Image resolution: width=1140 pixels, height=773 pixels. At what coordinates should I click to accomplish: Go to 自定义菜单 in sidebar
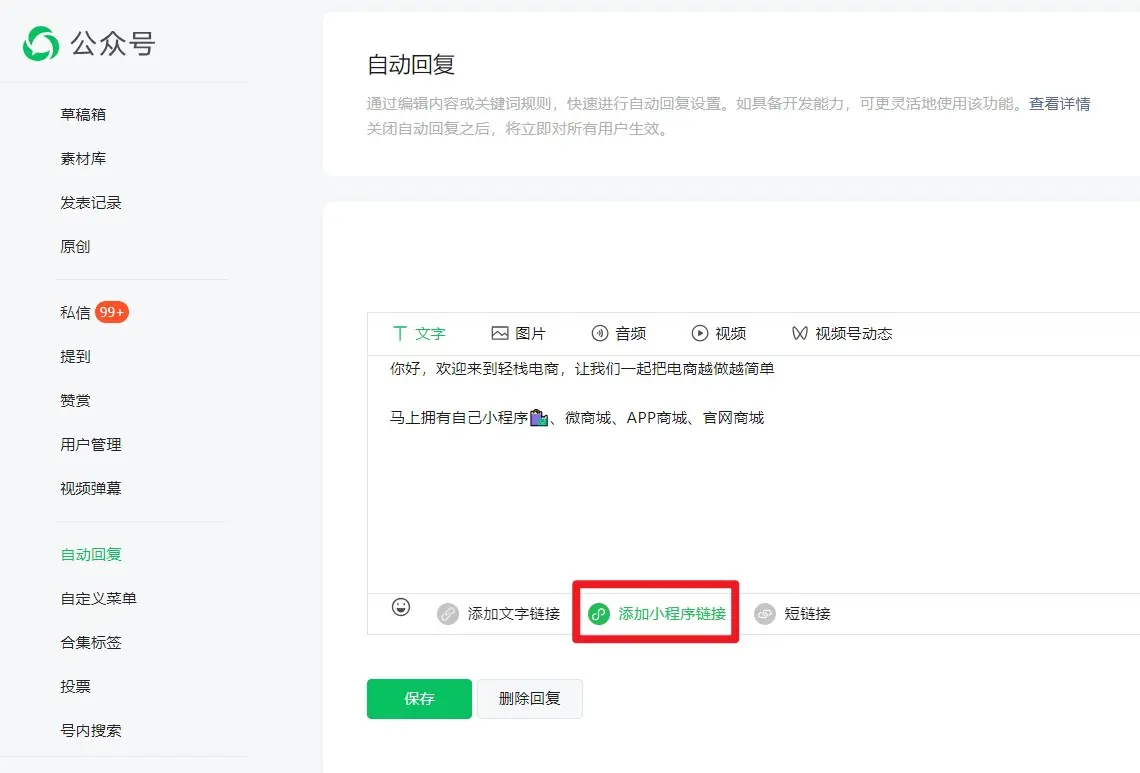[98, 598]
